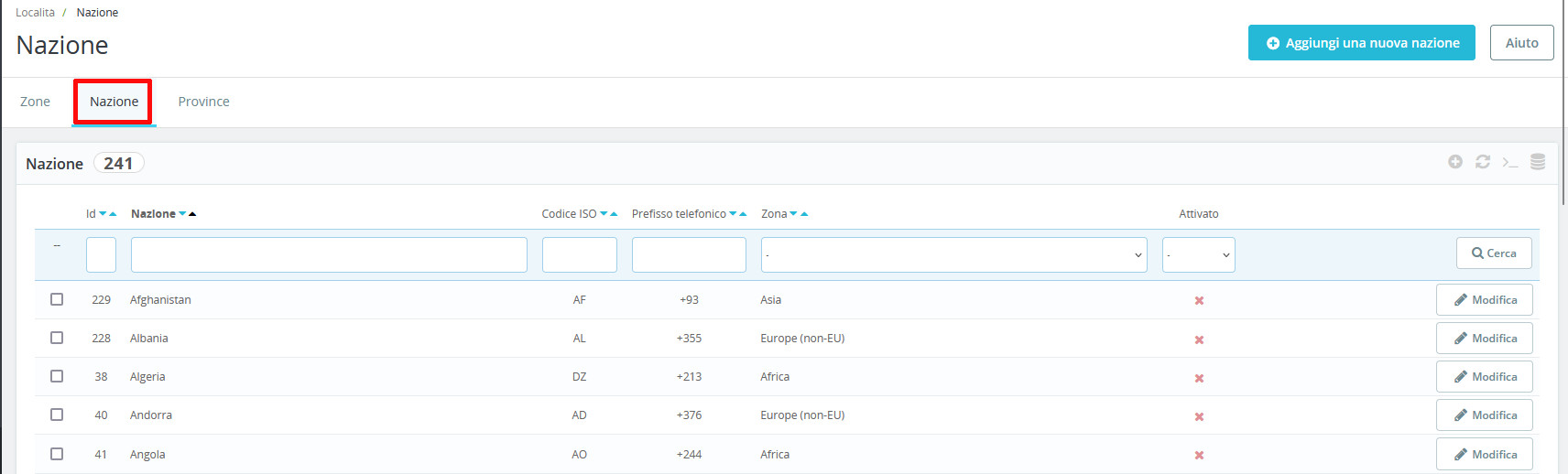Enable Afghanistan via its red X status icon

[1199, 301]
